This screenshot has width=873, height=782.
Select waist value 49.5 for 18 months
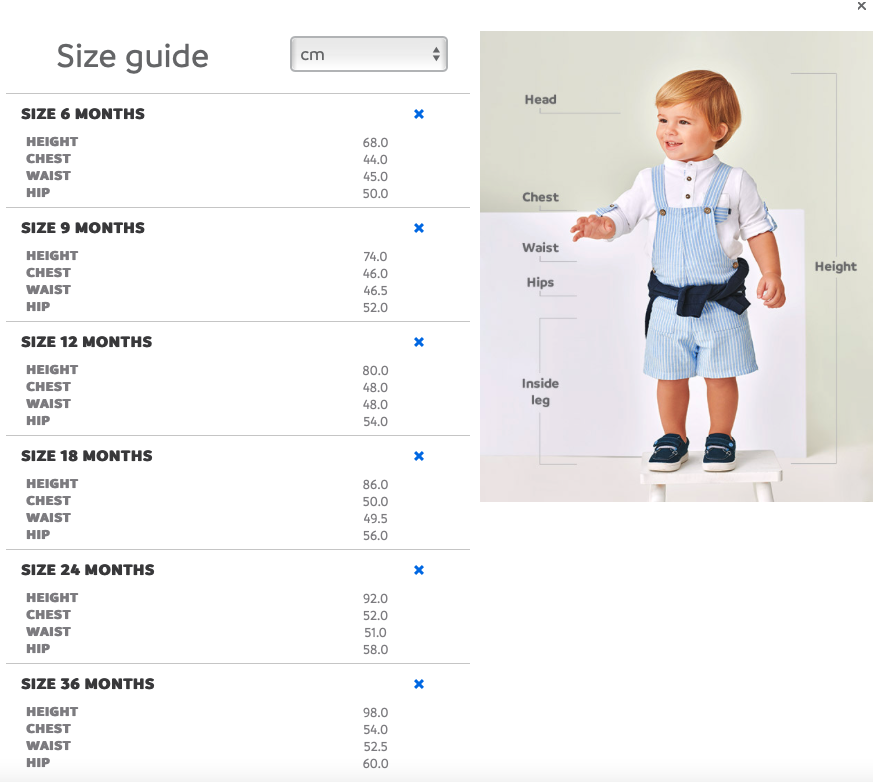[x=375, y=519]
